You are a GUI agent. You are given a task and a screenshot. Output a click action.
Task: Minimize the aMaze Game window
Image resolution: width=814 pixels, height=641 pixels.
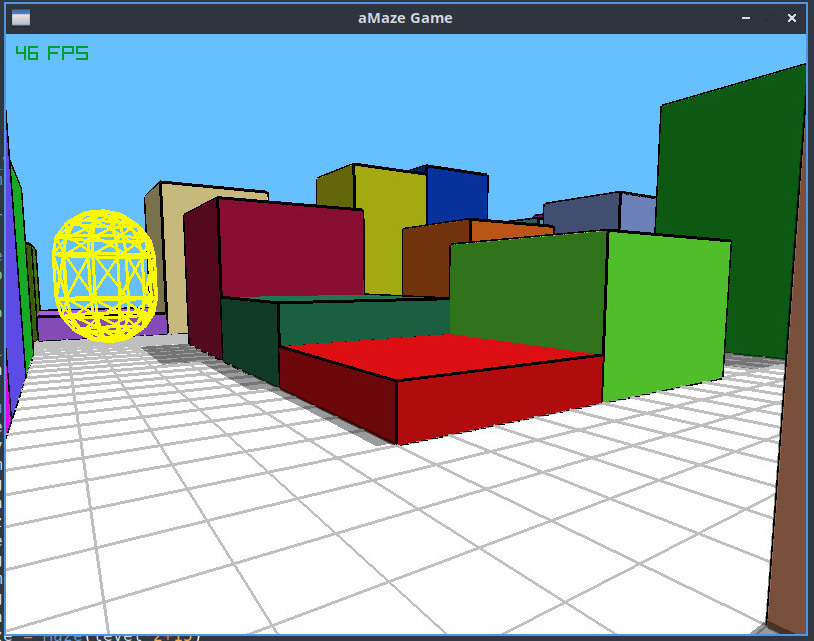(x=746, y=18)
